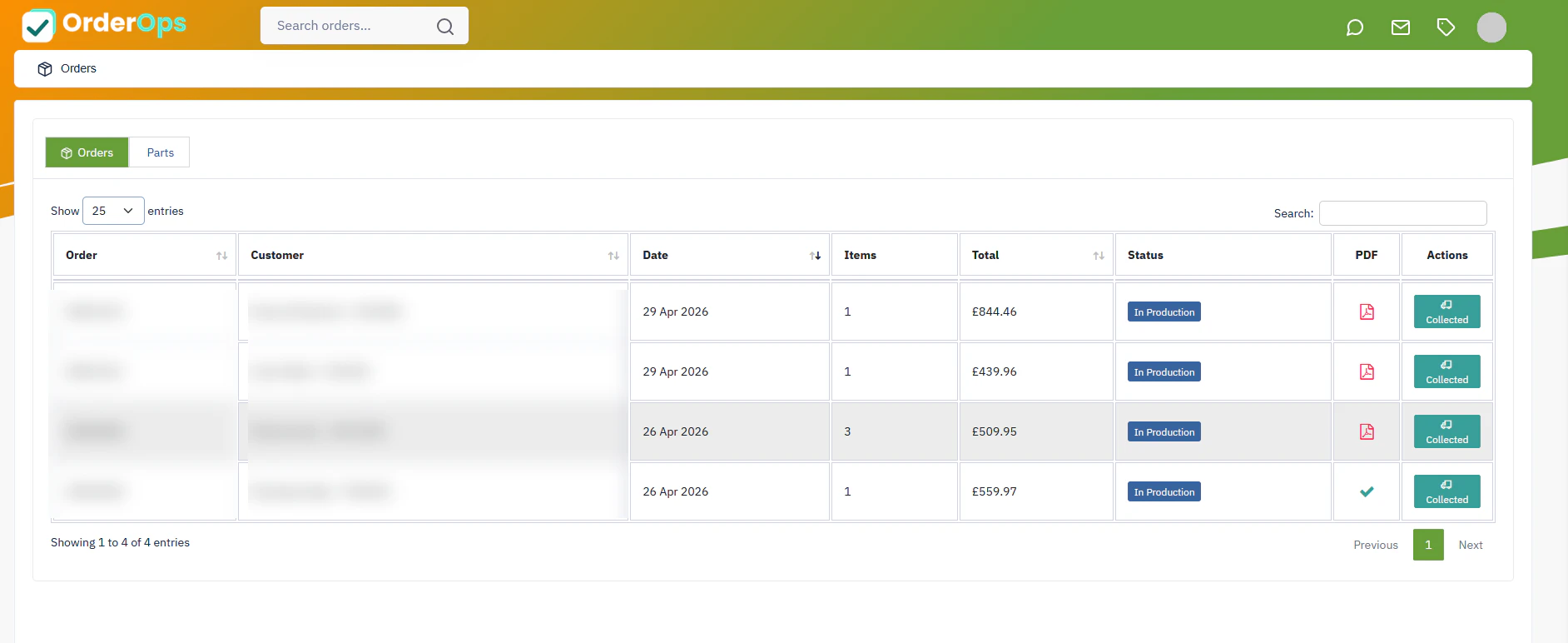
Task: Mark the £439.96 order as Collected
Action: pos(1446,371)
